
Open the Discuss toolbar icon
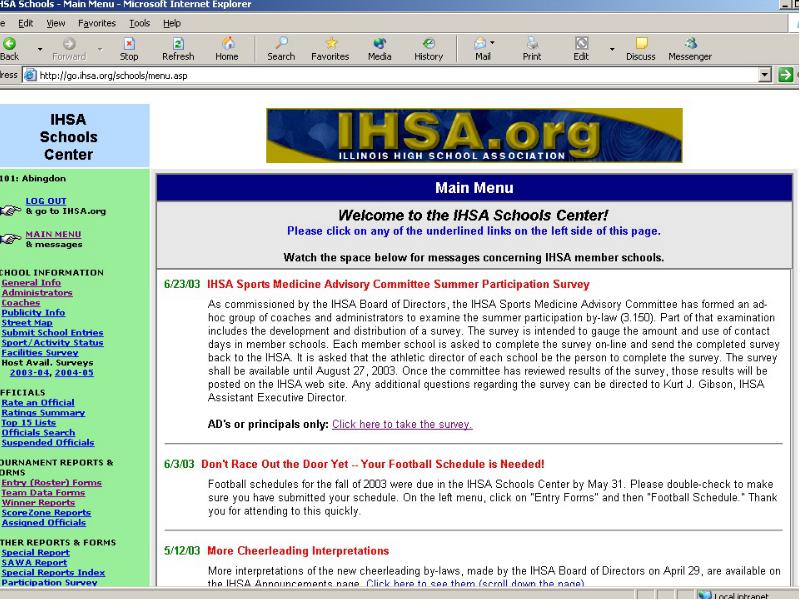[x=641, y=43]
